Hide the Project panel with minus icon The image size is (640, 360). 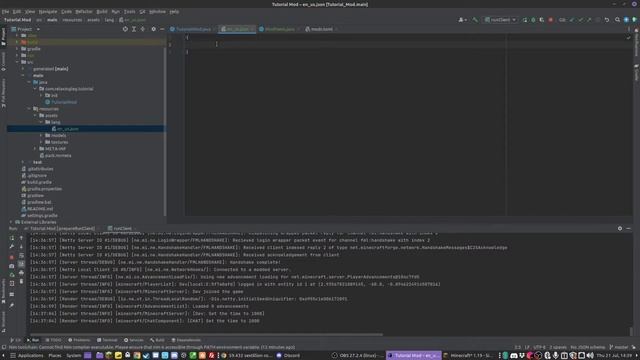(162, 29)
